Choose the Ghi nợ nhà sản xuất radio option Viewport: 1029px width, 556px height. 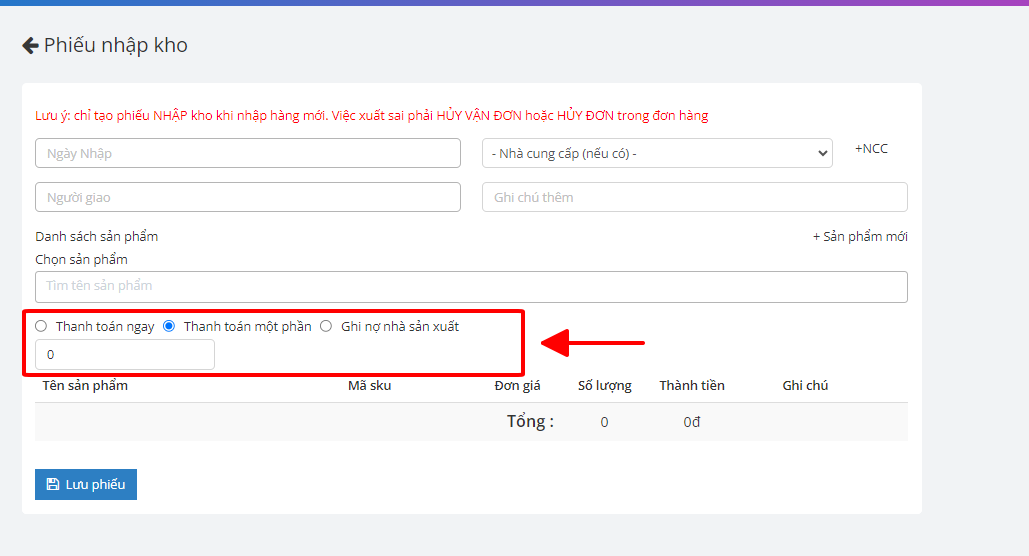coord(326,326)
